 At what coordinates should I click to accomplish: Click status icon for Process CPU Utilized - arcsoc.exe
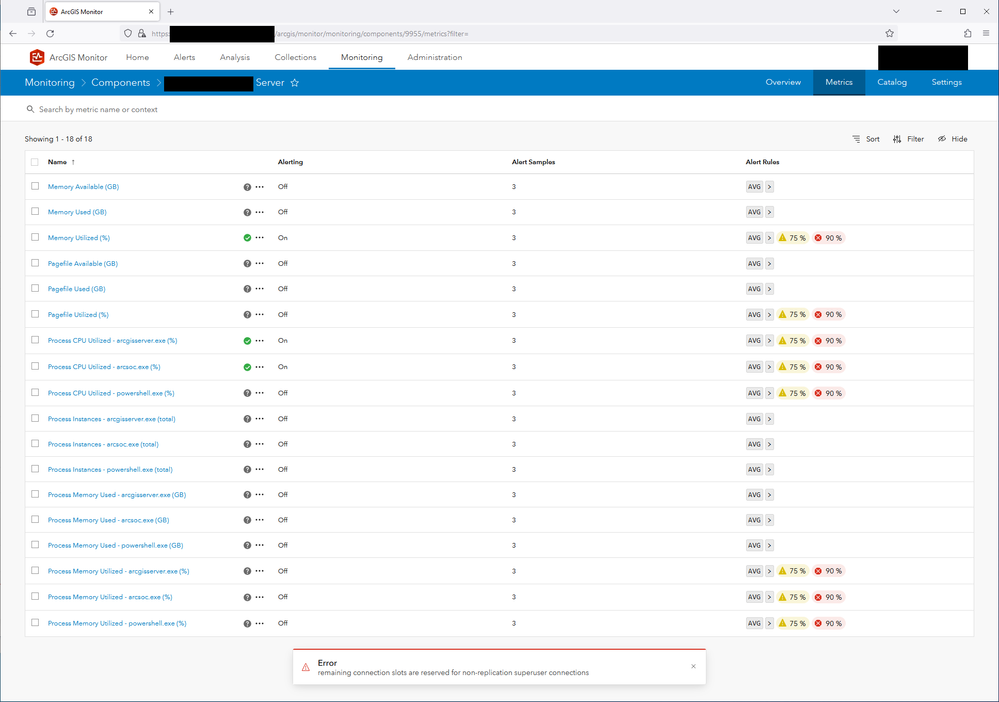point(247,367)
